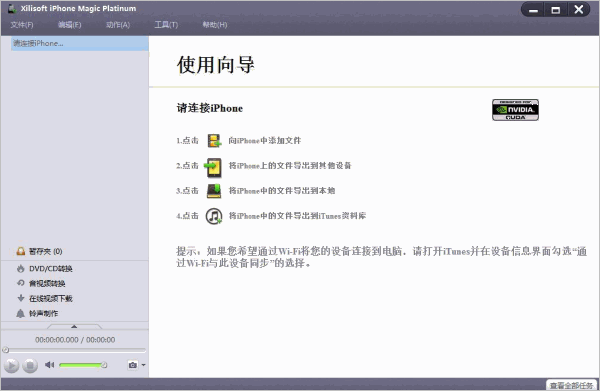This screenshot has width=600, height=391.
Task: Click the playback progress slider
Action: click(x=75, y=350)
